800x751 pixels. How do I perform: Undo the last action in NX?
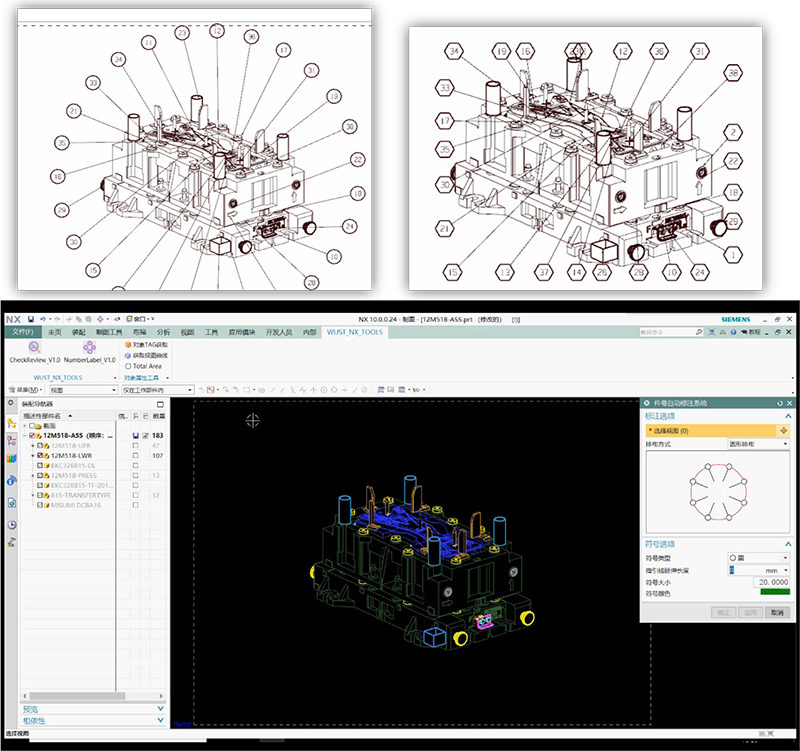coord(43,319)
